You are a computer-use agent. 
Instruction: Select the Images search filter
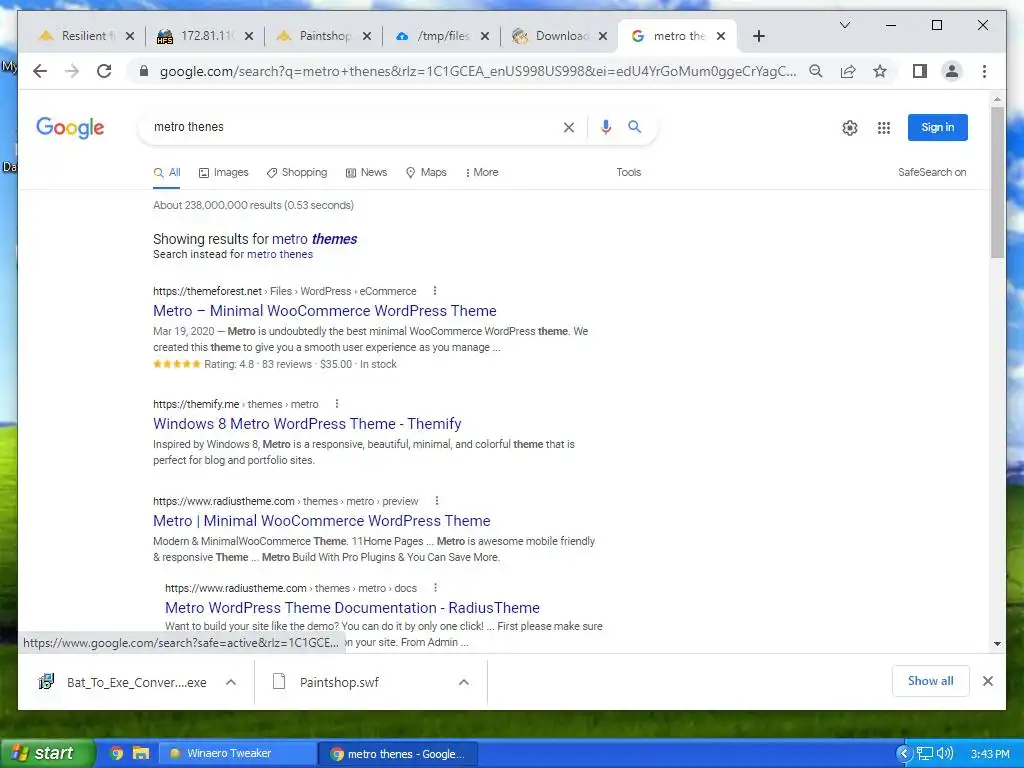pos(223,172)
